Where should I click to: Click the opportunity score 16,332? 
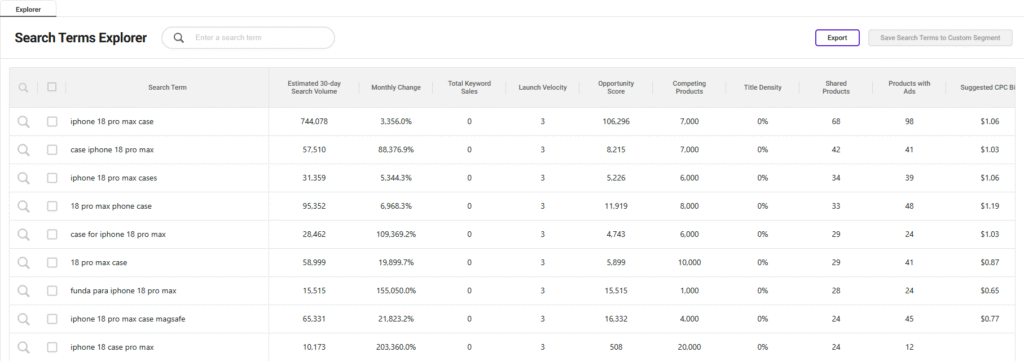coord(616,319)
